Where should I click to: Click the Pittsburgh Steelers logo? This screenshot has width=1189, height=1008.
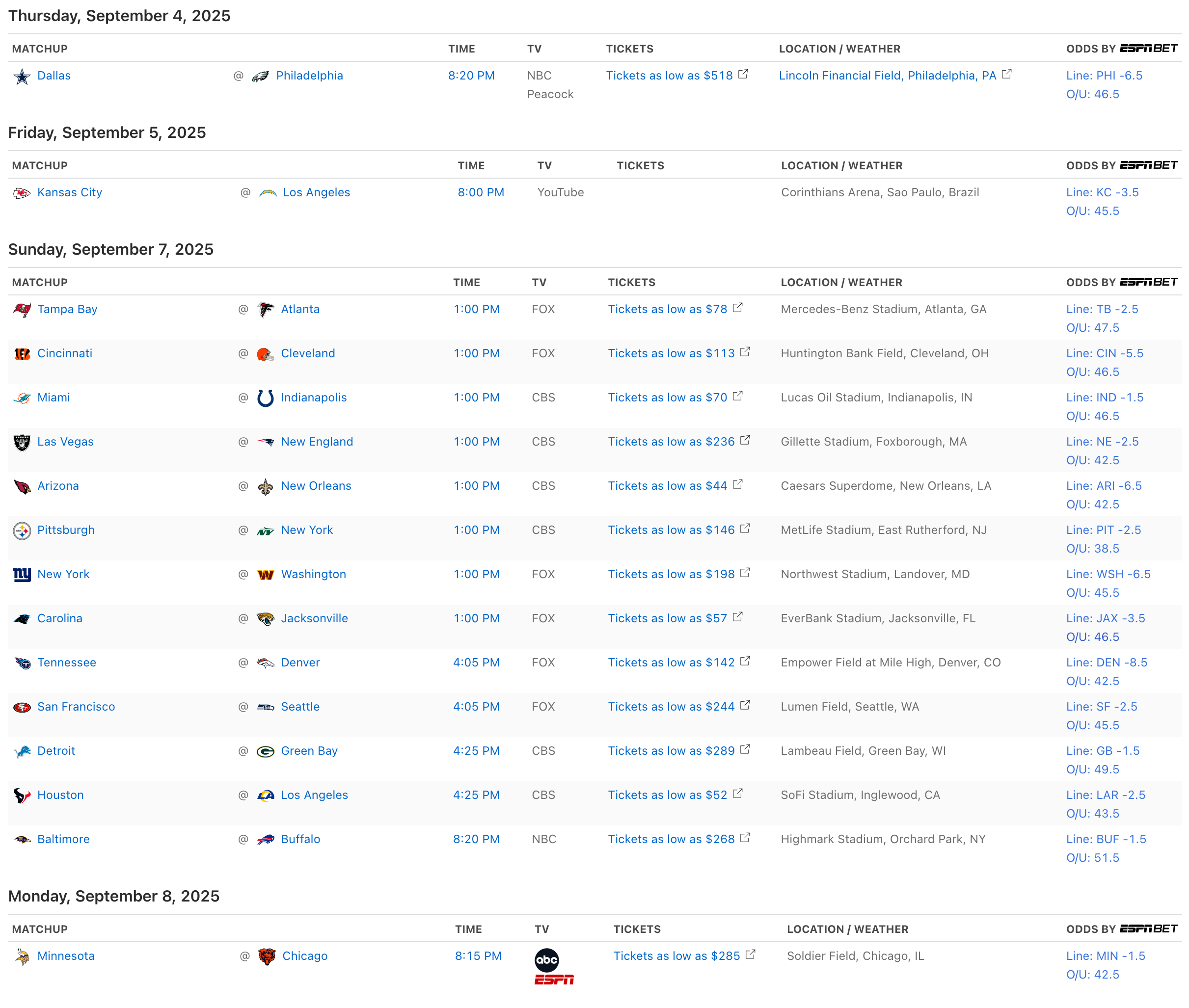pyautogui.click(x=22, y=531)
